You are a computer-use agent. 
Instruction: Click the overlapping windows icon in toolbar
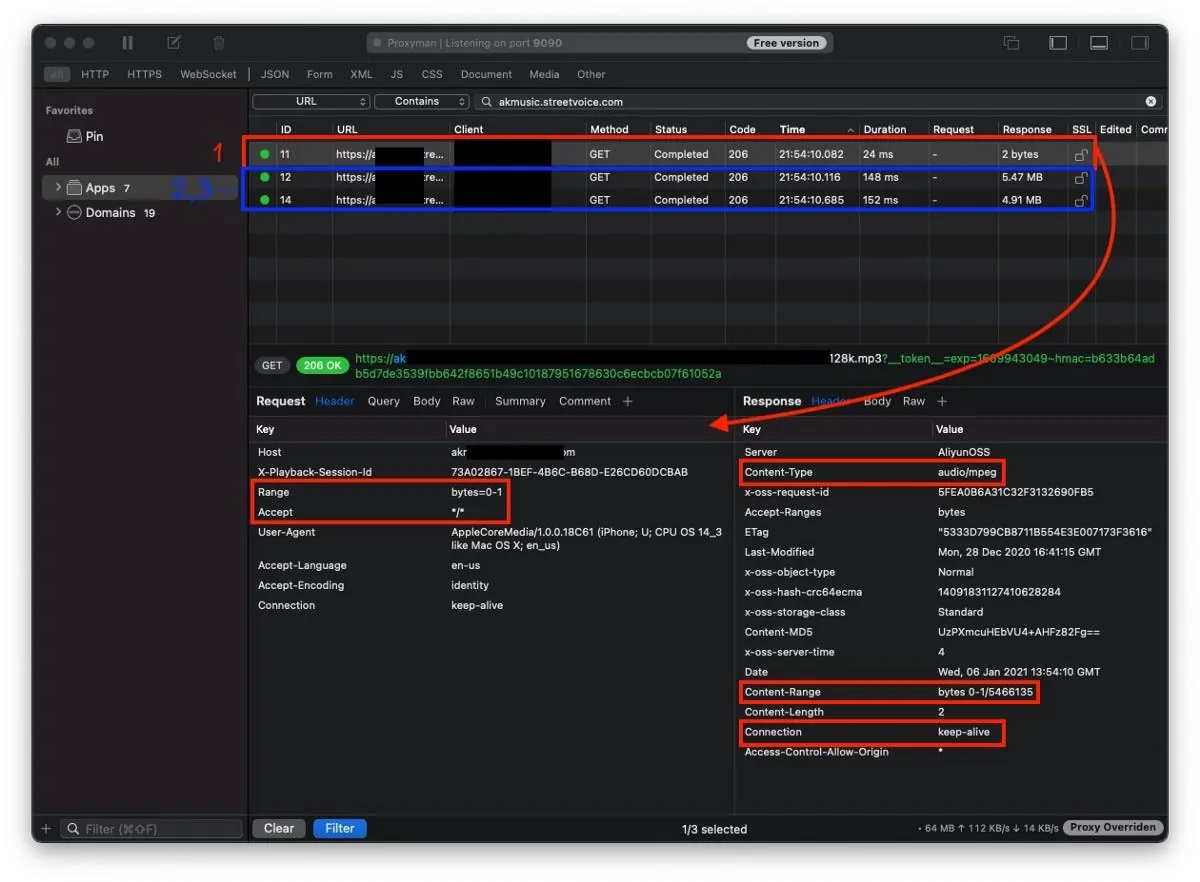click(1011, 43)
